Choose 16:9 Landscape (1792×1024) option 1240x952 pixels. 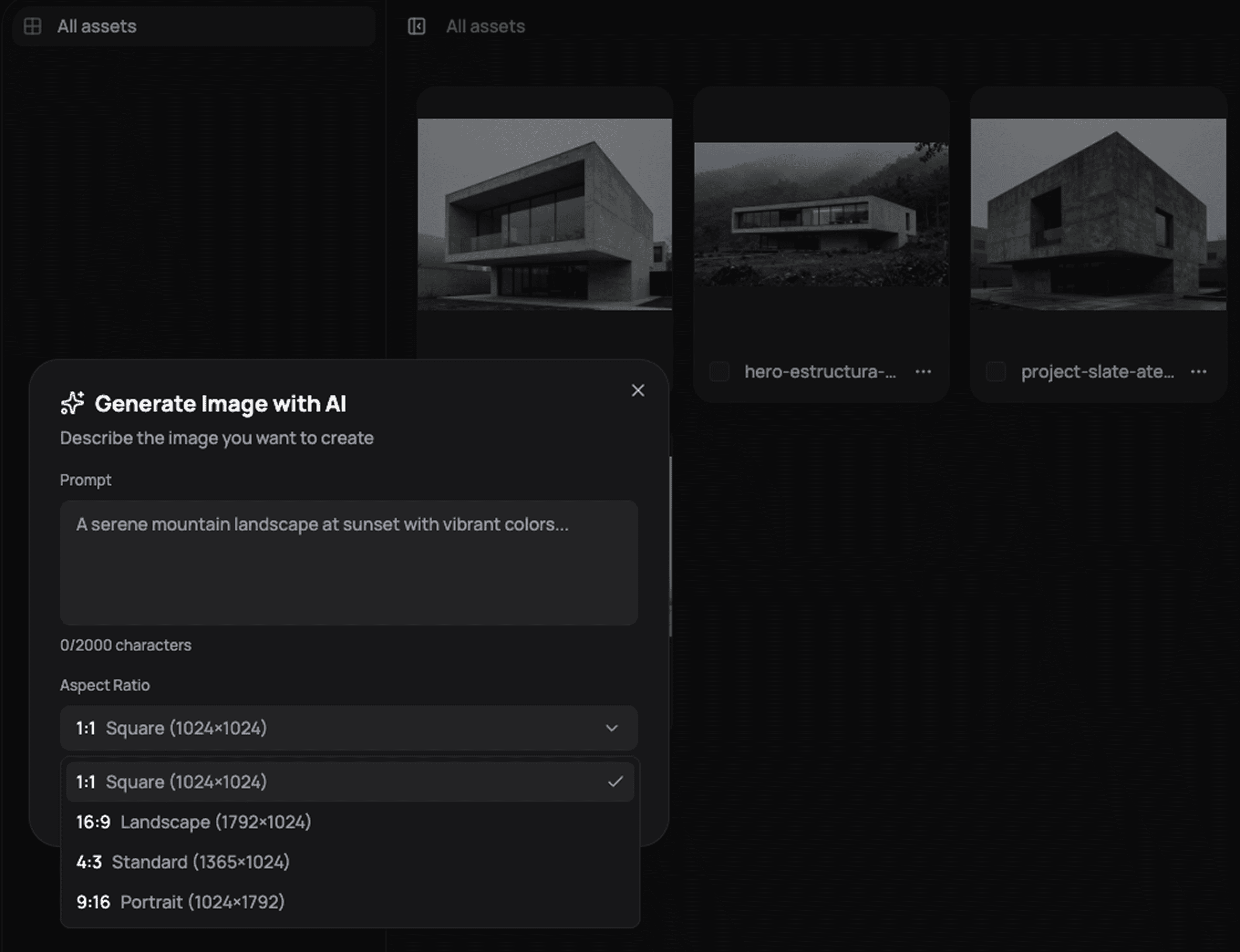[193, 822]
